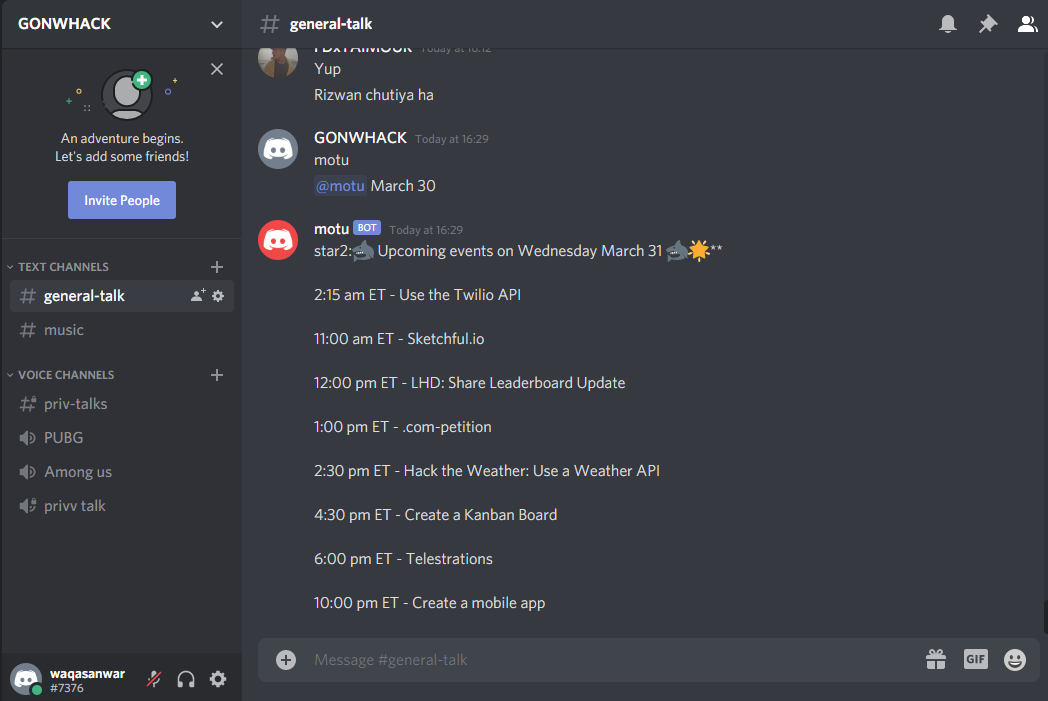The width and height of the screenshot is (1048, 701).
Task: Click the Invite People button
Action: (x=122, y=200)
